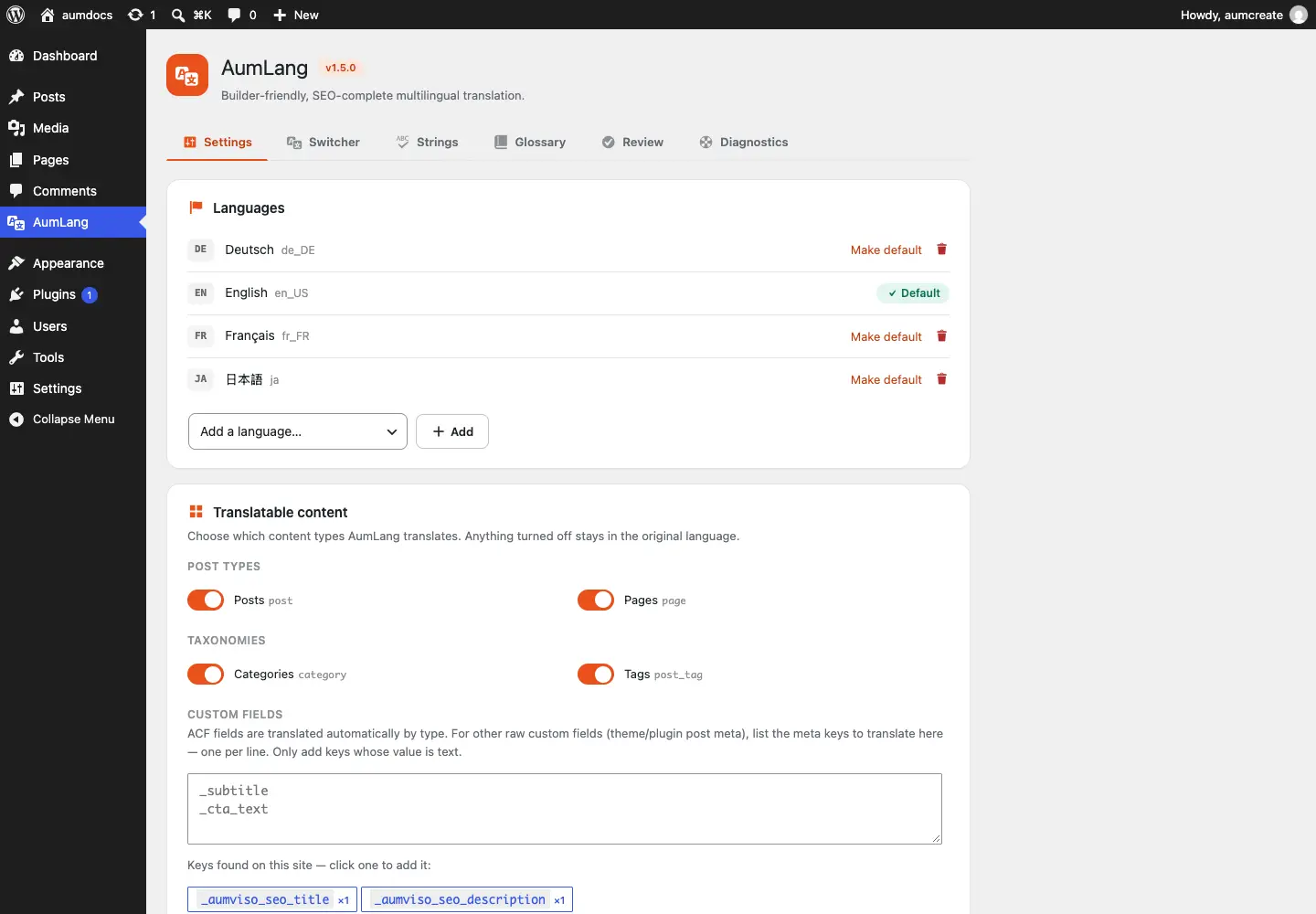Switch to the Switcher tab
This screenshot has width=1316, height=914.
pos(324,143)
